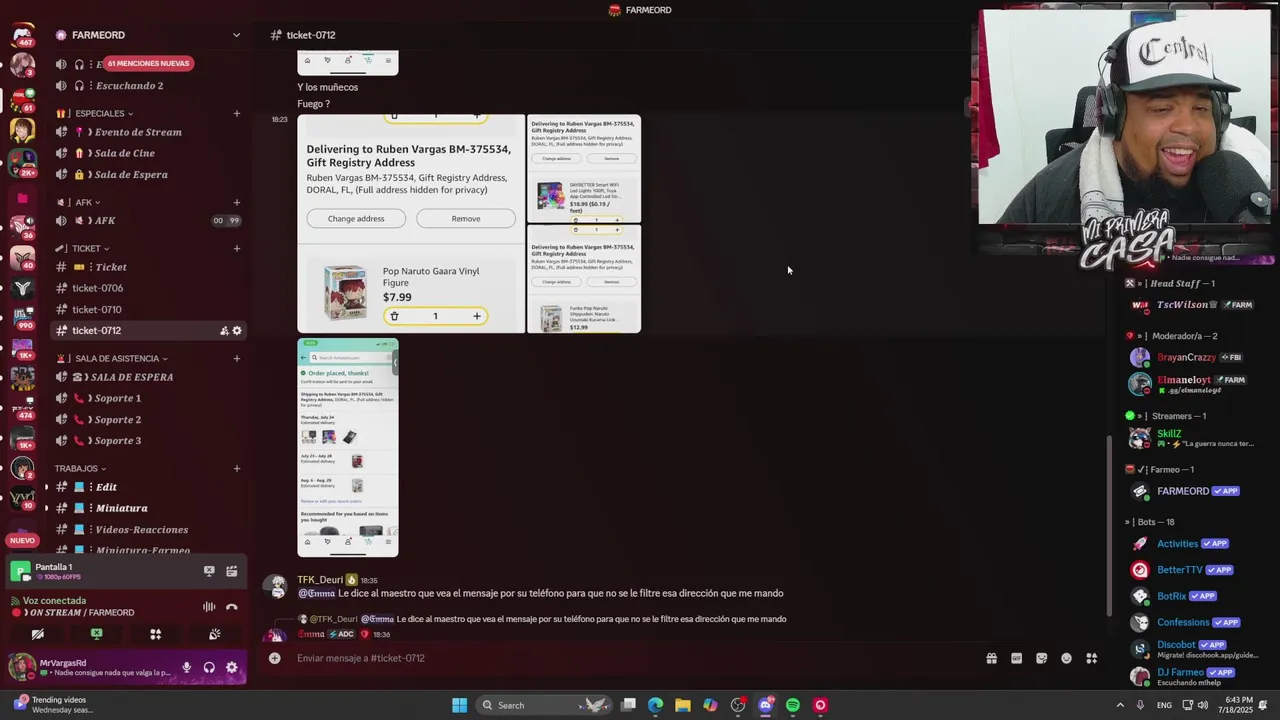Image resolution: width=1280 pixels, height=720 pixels.
Task: Open the sticker picker
Action: pyautogui.click(x=1041, y=658)
